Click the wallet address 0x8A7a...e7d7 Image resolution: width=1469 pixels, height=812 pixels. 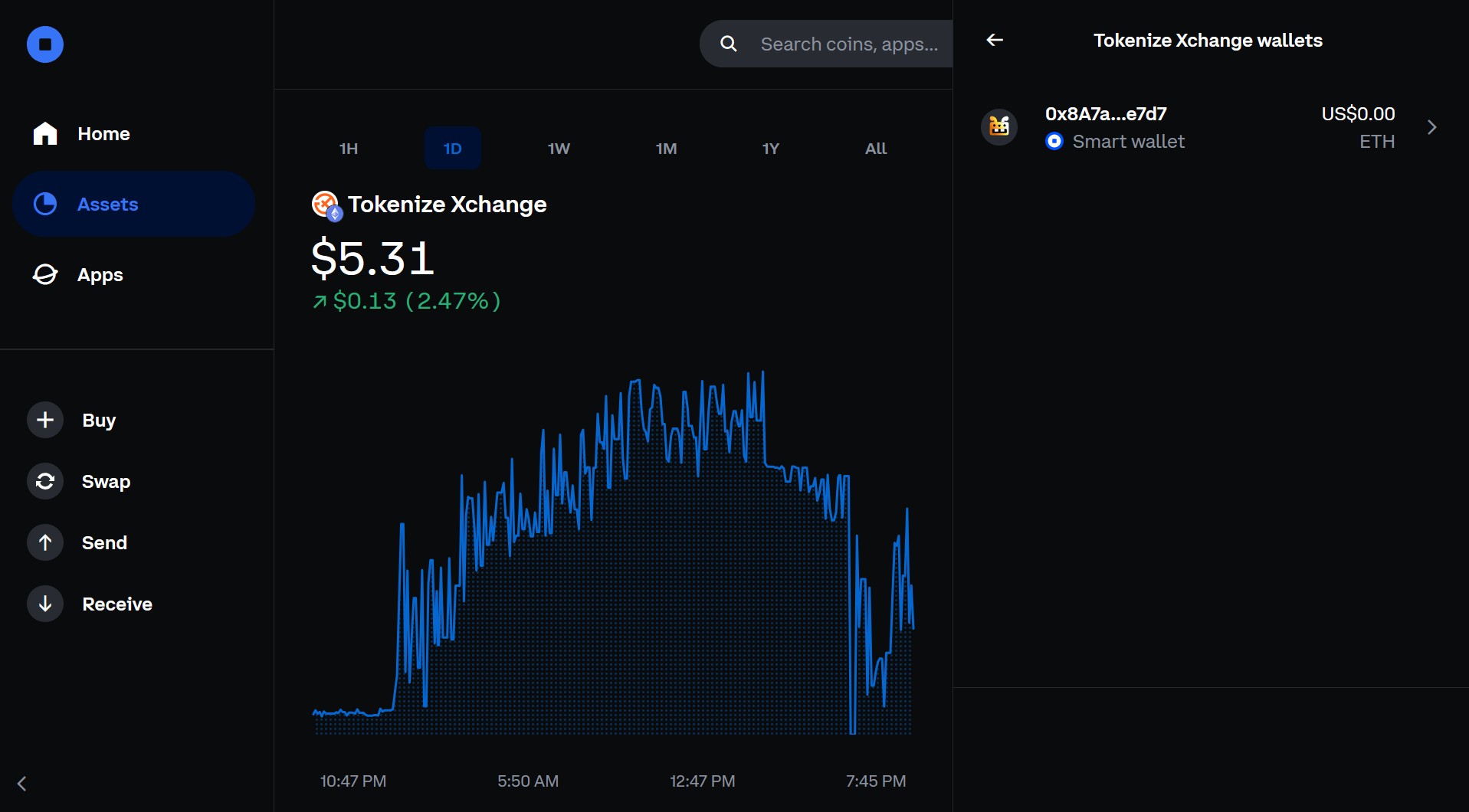pos(1106,114)
